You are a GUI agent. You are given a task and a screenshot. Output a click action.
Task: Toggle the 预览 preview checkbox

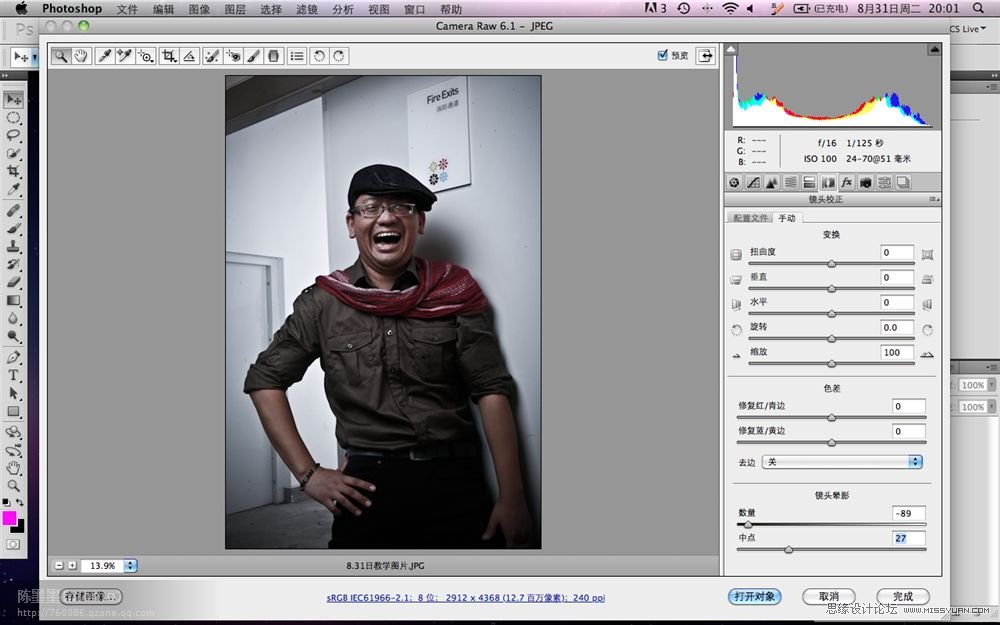pyautogui.click(x=662, y=55)
